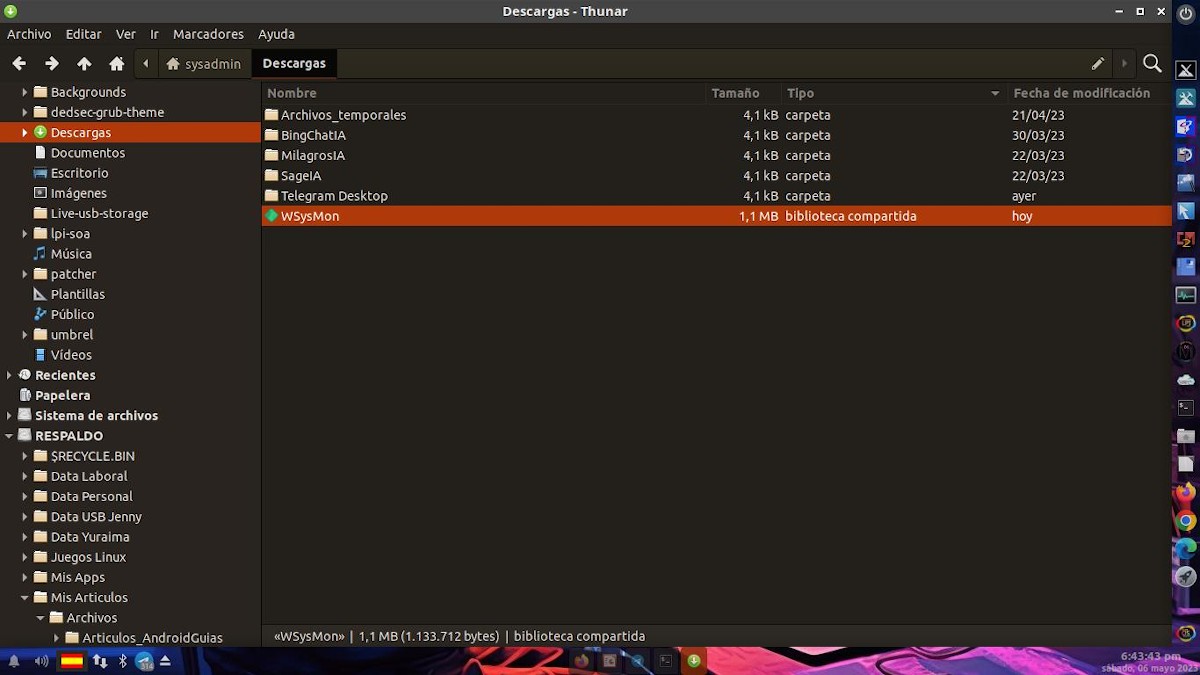Open the Editar menu
The image size is (1200, 675).
[84, 34]
